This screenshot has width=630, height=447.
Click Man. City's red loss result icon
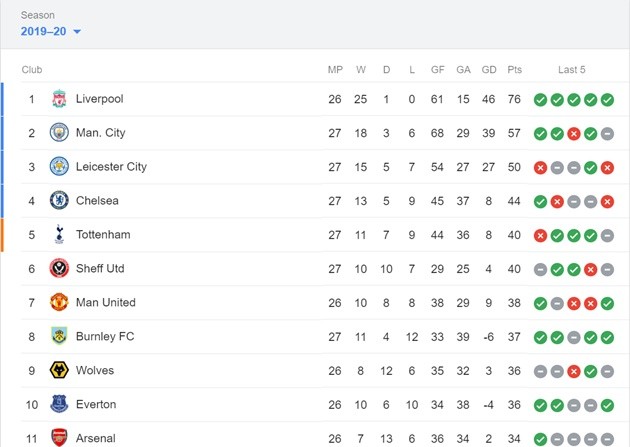574,134
